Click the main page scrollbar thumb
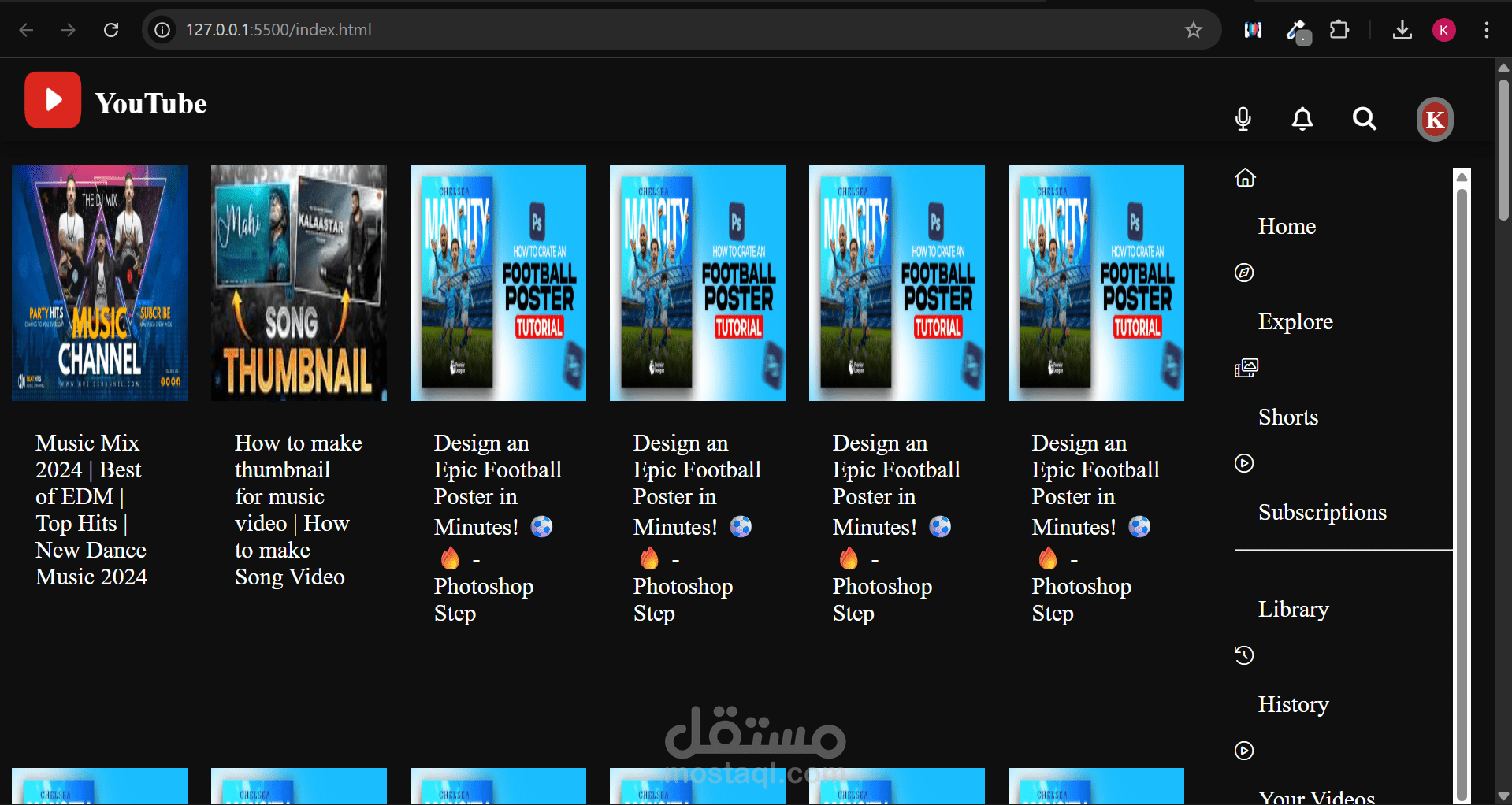Screen dimensions: 1512x805 (1503, 149)
